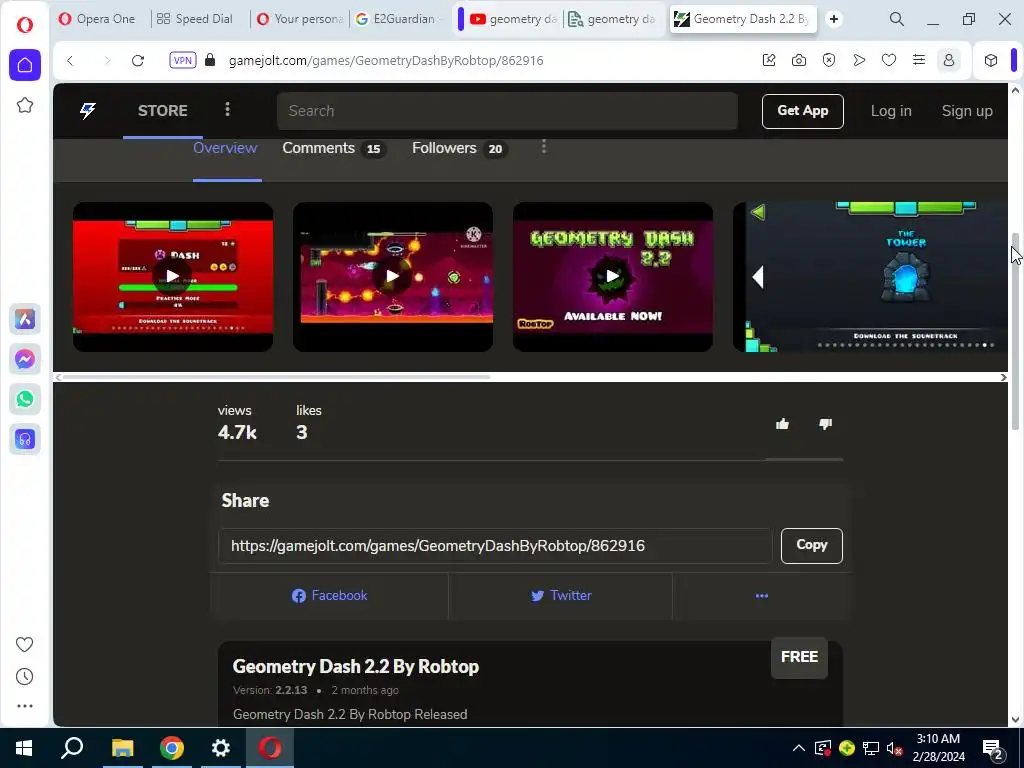Search open tabs magnifier icon
The width and height of the screenshot is (1024, 768).
click(x=897, y=19)
